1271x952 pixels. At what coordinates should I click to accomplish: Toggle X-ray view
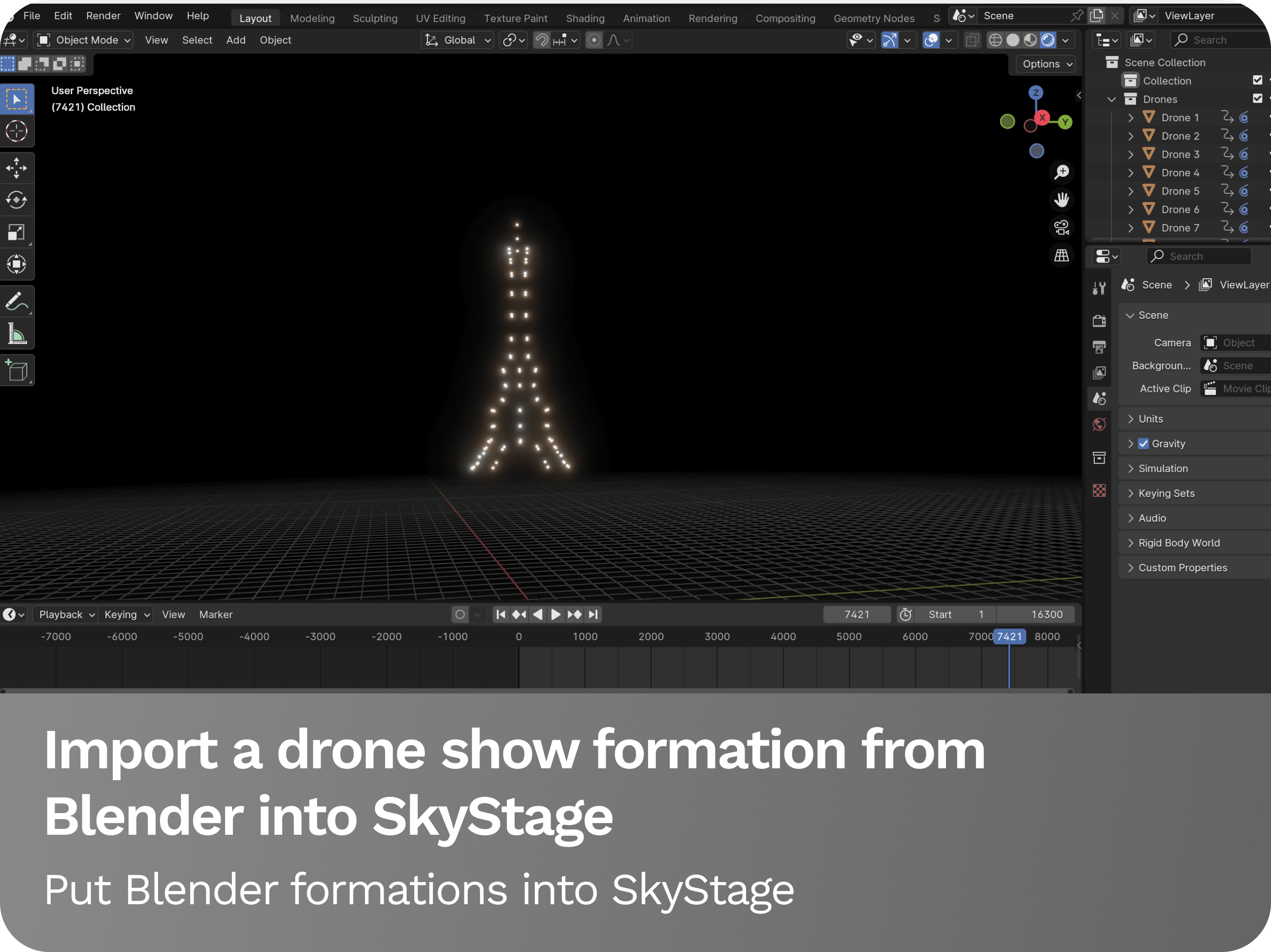[972, 40]
